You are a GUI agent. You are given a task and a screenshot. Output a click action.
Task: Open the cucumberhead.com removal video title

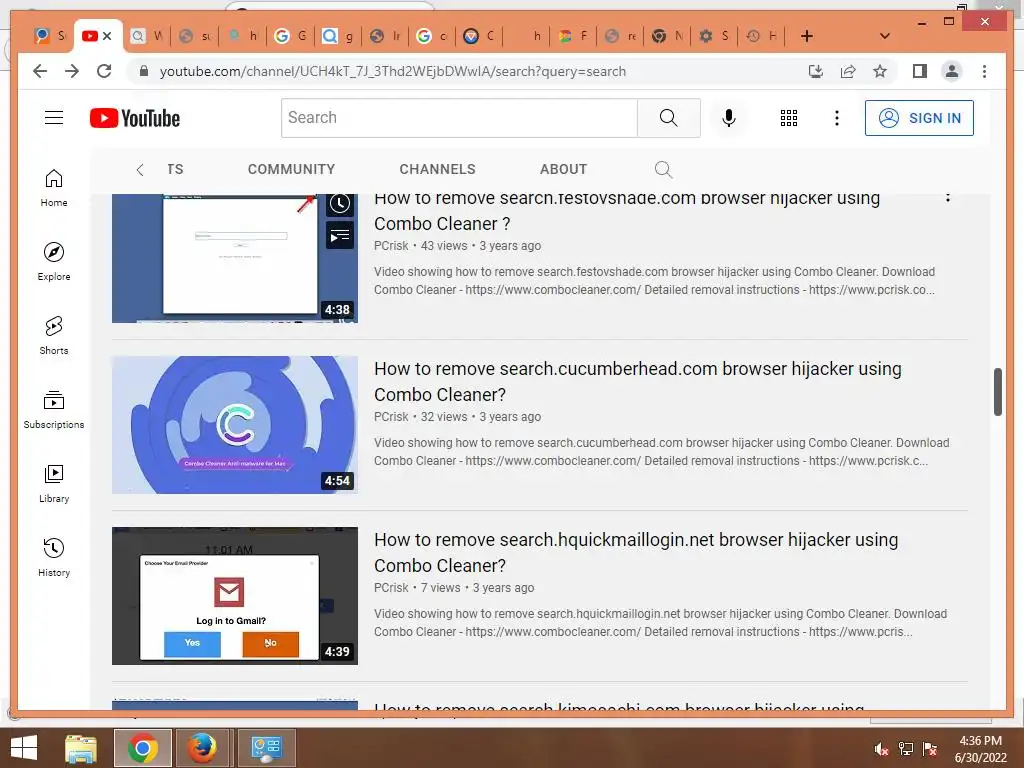click(637, 381)
